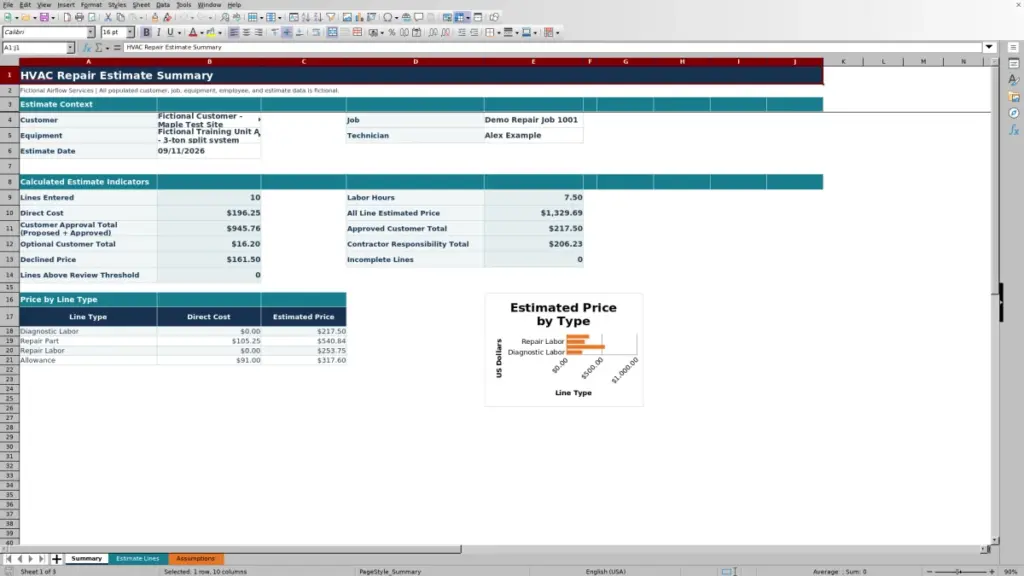Insert a chart via toolbar icon
The height and width of the screenshot is (576, 1024).
[x=359, y=17]
